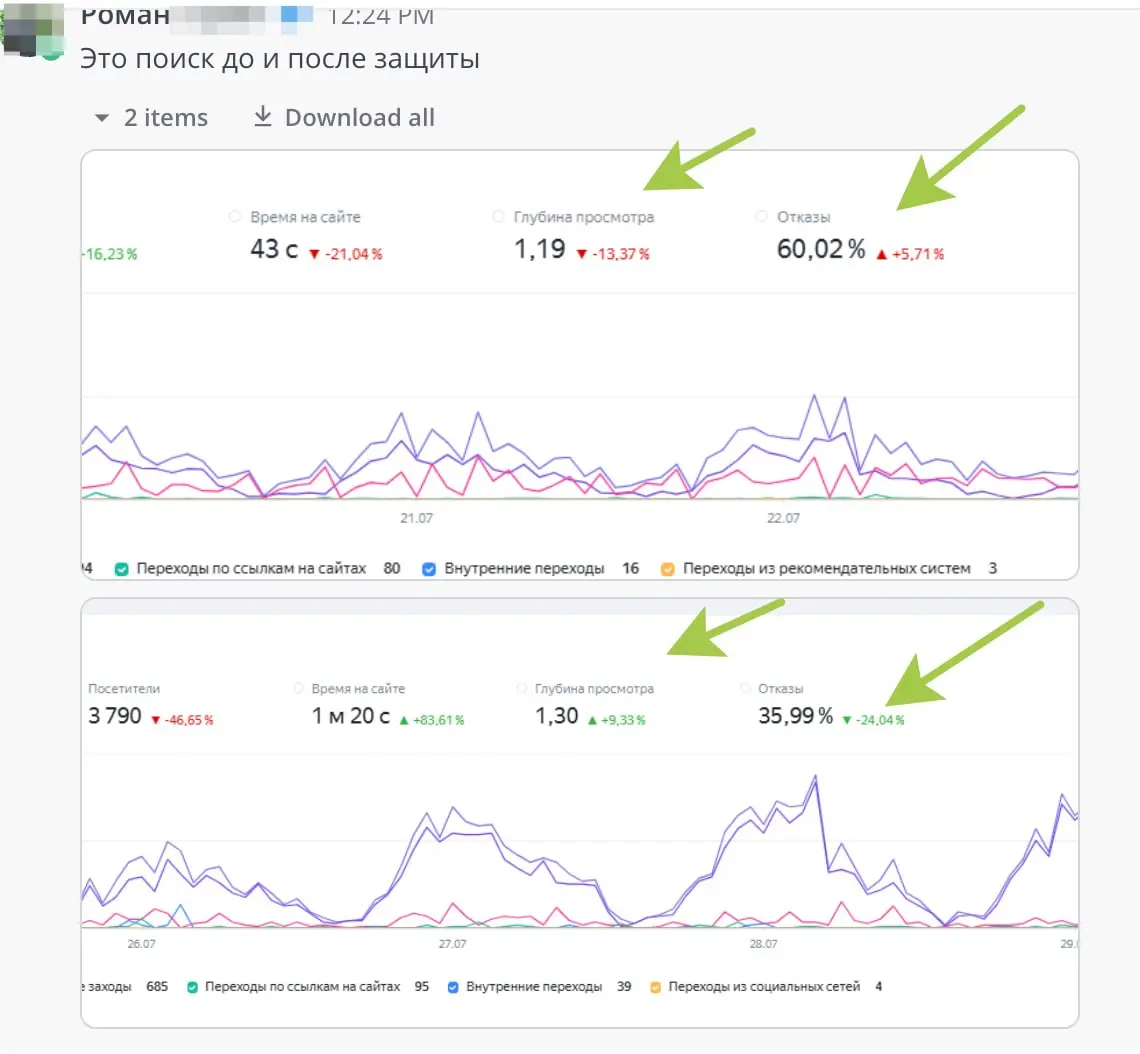Image resolution: width=1140 pixels, height=1054 pixels.
Task: Click the sender name Роман
Action: tap(125, 16)
